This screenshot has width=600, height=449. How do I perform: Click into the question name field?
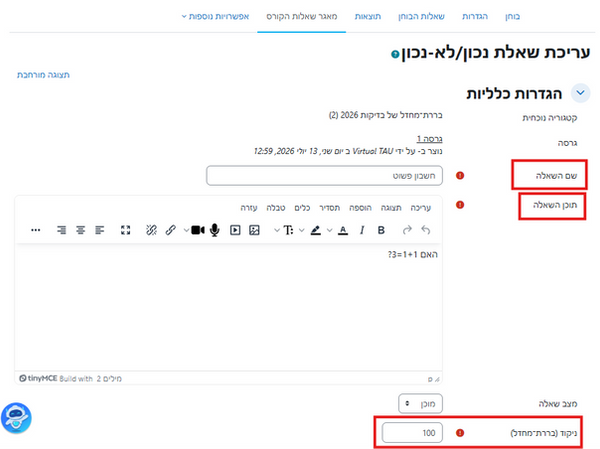pyautogui.click(x=324, y=176)
